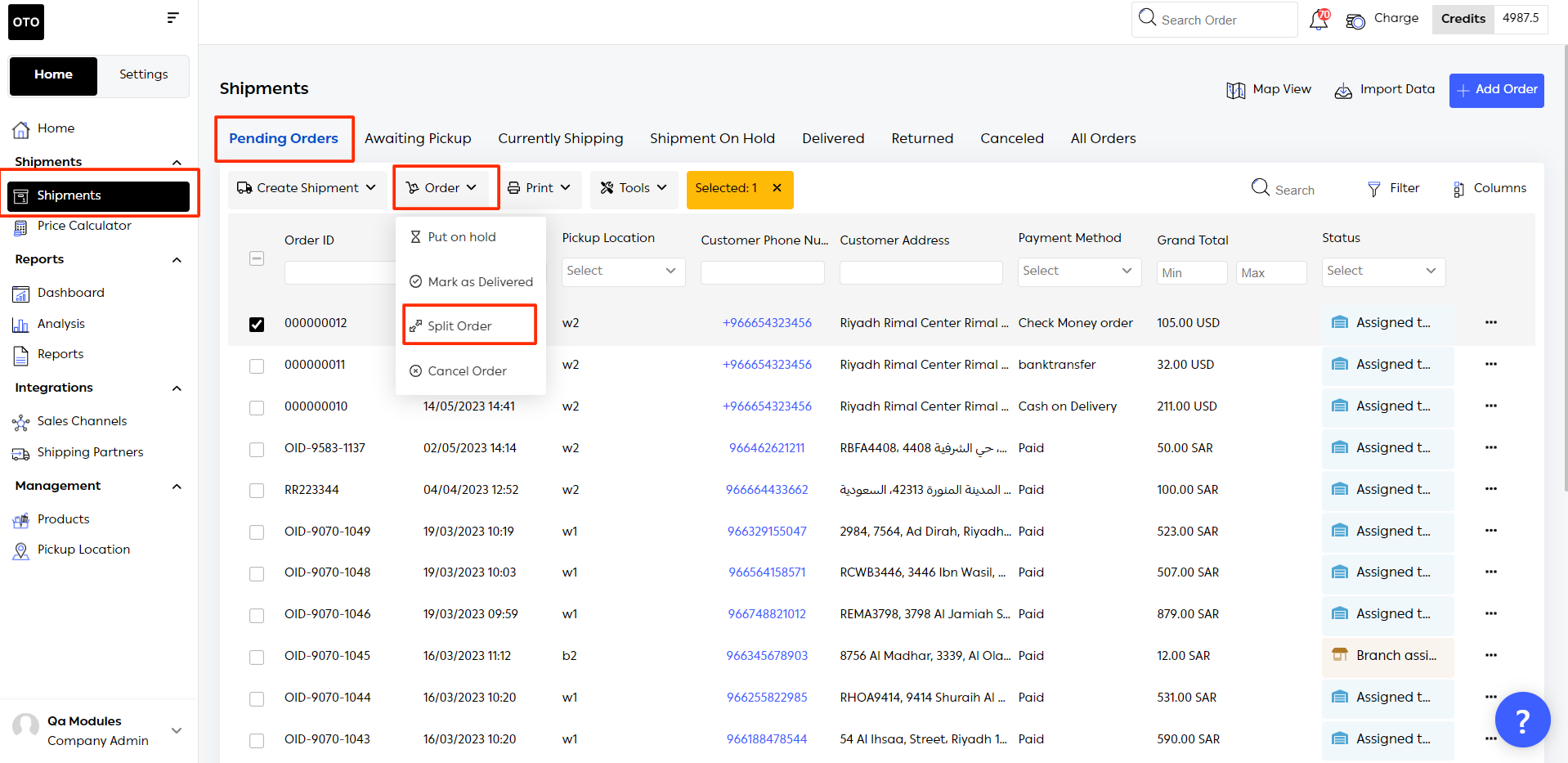Open Pickup Location filter select
1568x763 pixels.
(623, 271)
